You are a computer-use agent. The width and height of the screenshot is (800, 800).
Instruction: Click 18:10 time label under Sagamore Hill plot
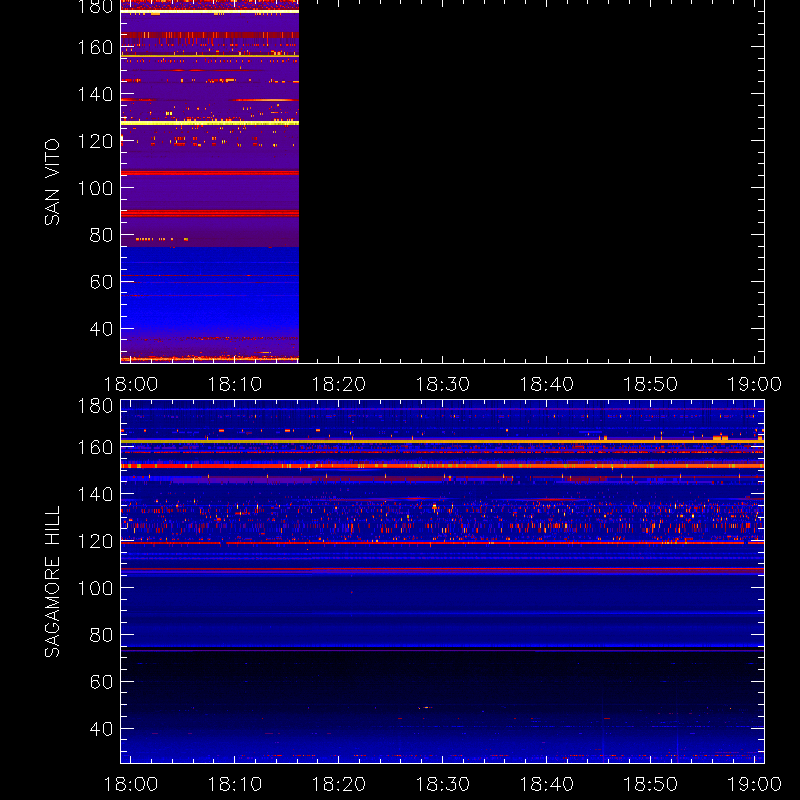click(235, 784)
